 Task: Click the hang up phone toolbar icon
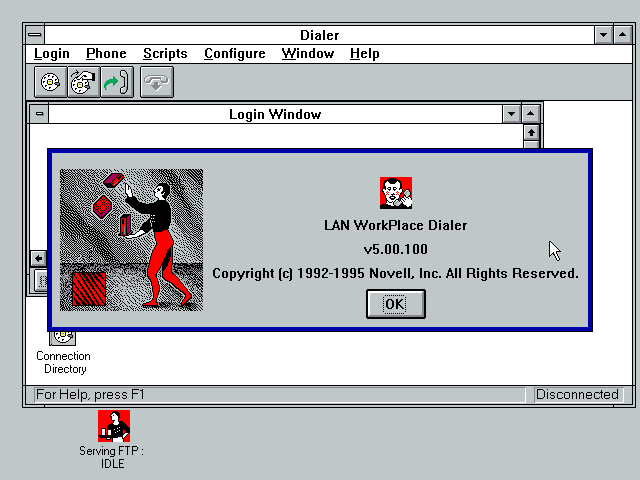click(x=157, y=82)
